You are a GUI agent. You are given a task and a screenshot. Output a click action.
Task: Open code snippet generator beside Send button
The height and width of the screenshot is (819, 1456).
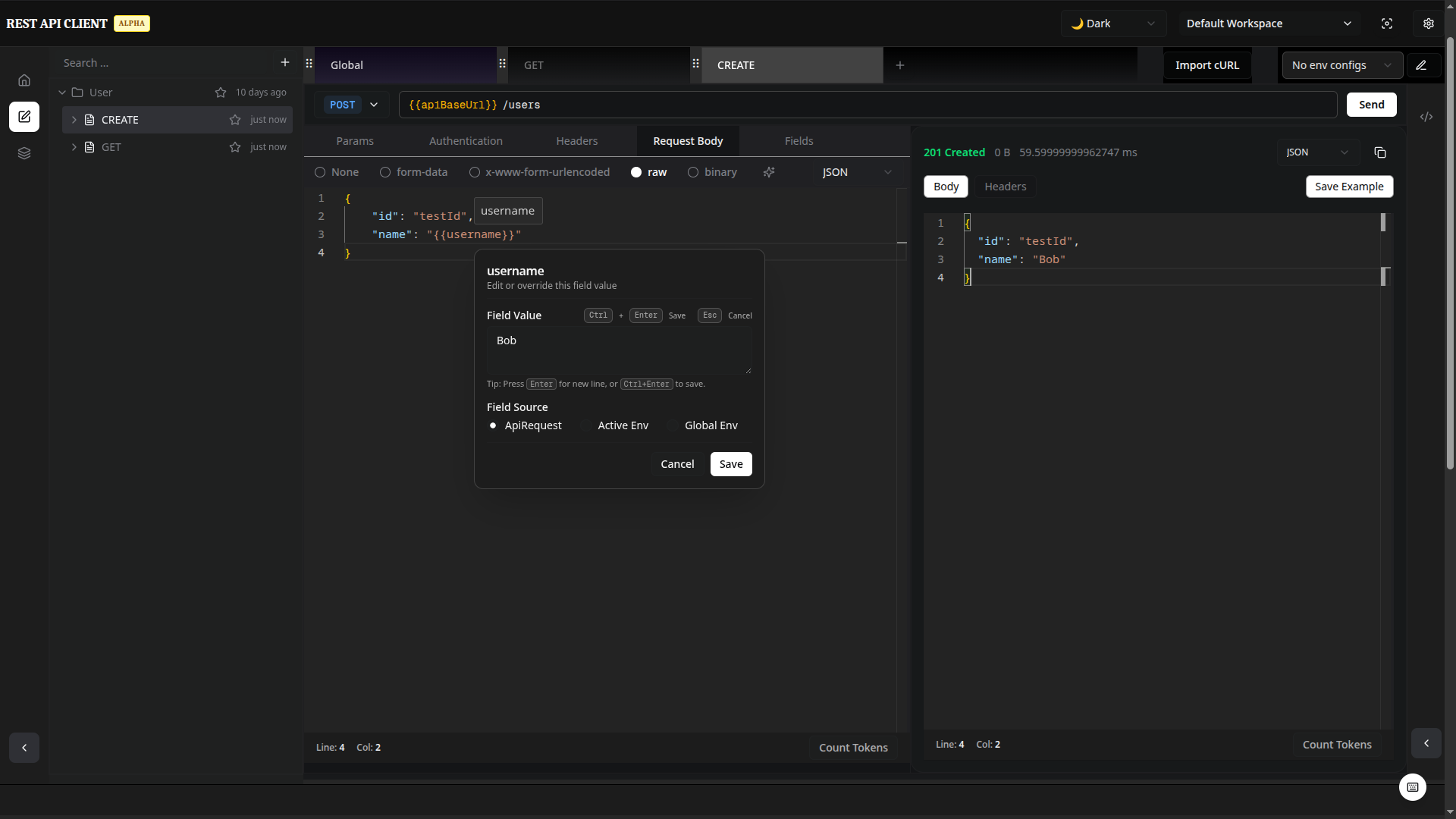coord(1427,117)
